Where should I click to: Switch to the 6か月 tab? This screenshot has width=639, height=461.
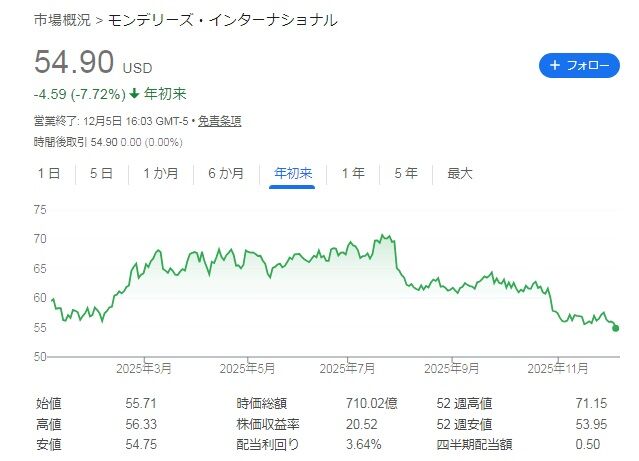click(x=225, y=173)
